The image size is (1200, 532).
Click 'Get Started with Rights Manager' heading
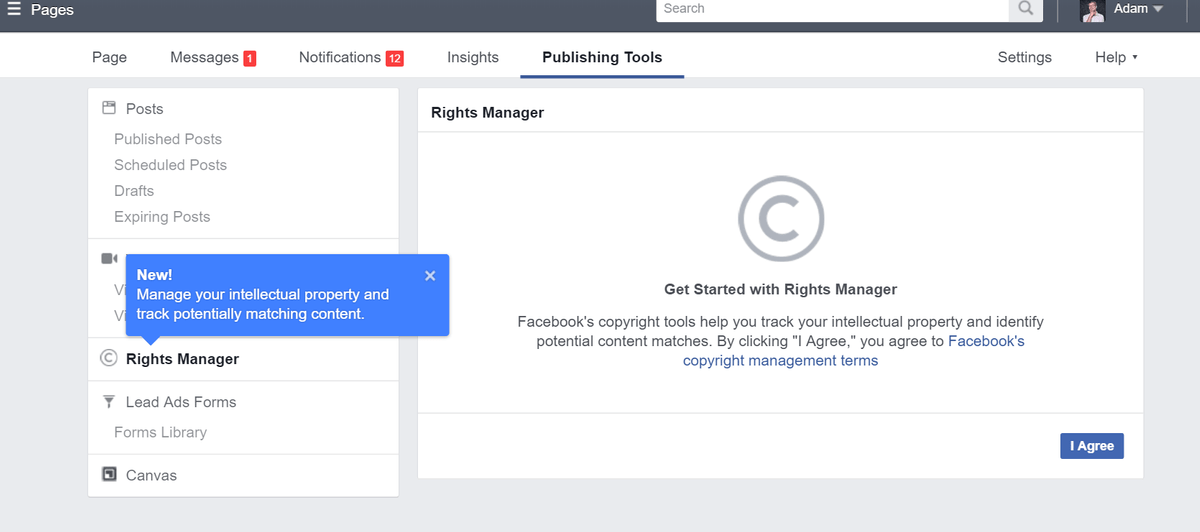coord(781,289)
